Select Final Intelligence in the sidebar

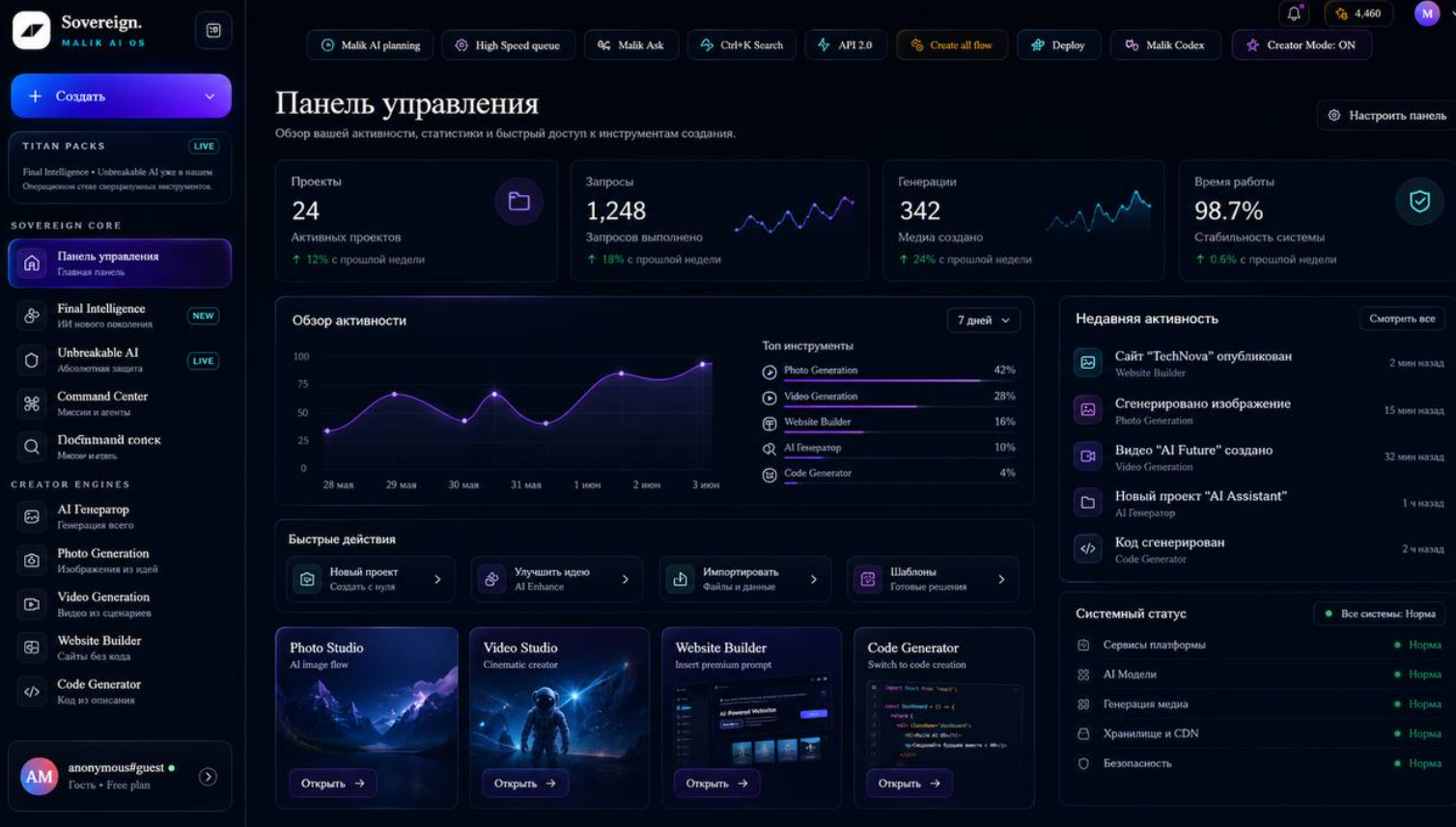point(120,316)
